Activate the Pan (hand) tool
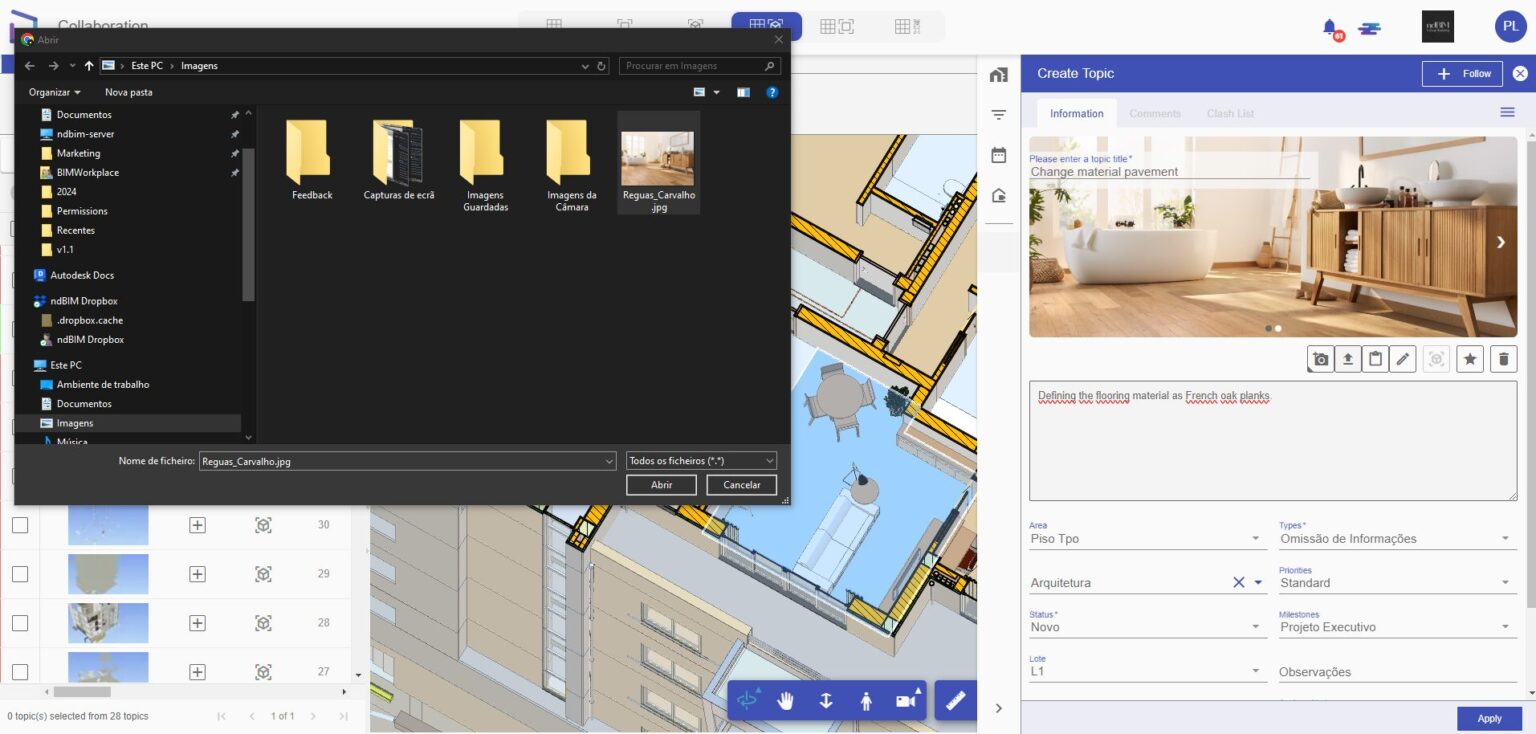The width and height of the screenshot is (1536, 734). coord(786,700)
